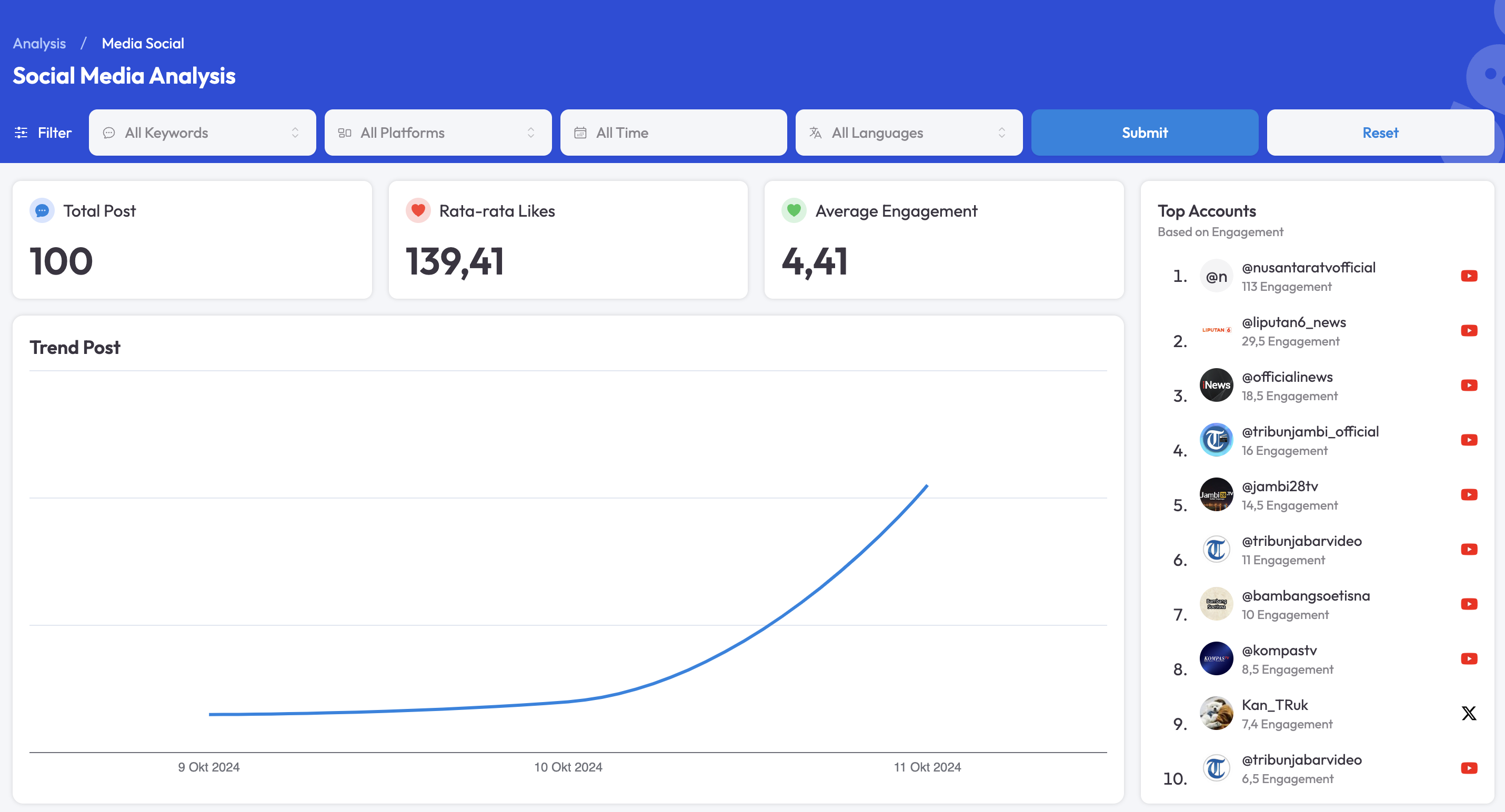Click YouTube icon next to @kompastv

[x=1468, y=658]
